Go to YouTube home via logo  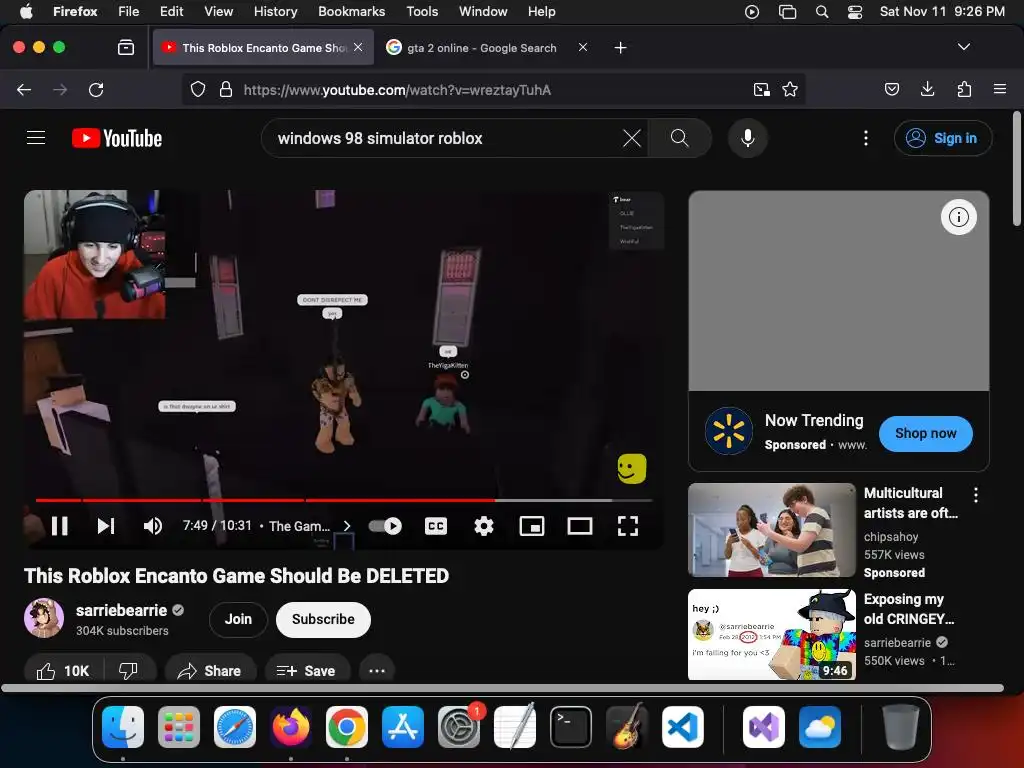tap(117, 138)
